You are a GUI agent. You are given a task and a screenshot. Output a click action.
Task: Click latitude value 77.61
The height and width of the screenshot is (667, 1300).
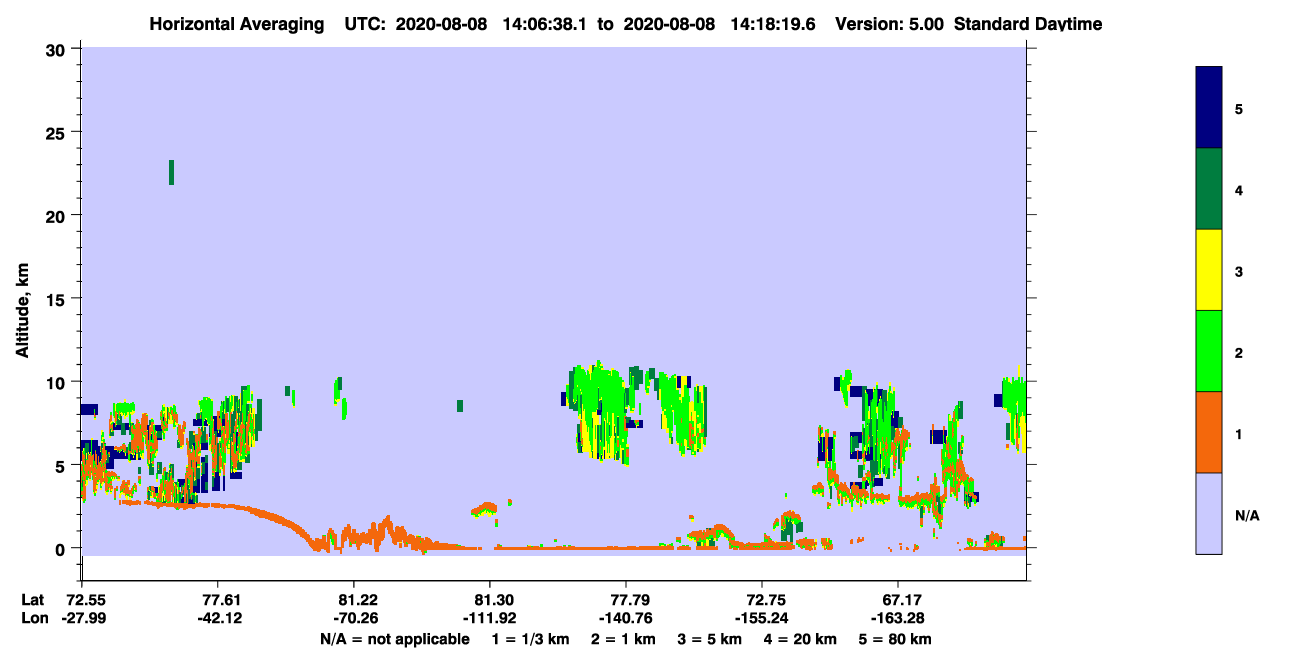pyautogui.click(x=217, y=600)
